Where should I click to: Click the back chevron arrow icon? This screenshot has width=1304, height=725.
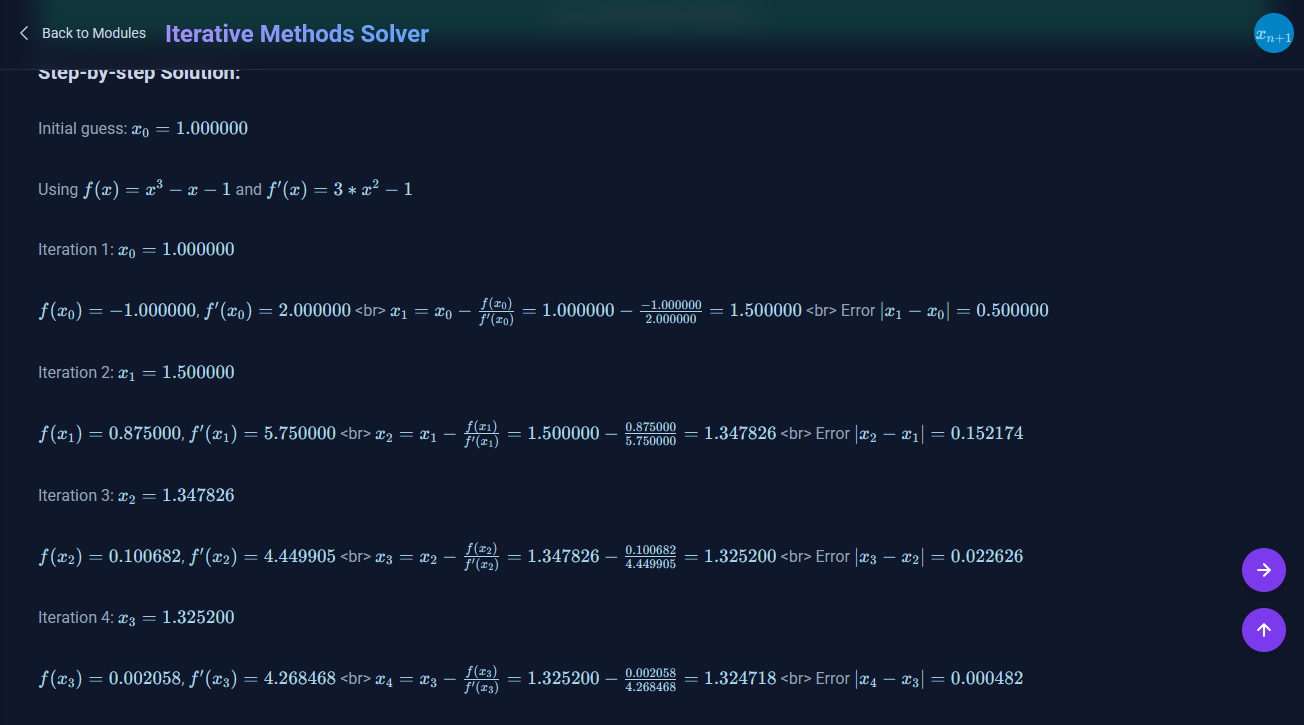pos(24,33)
